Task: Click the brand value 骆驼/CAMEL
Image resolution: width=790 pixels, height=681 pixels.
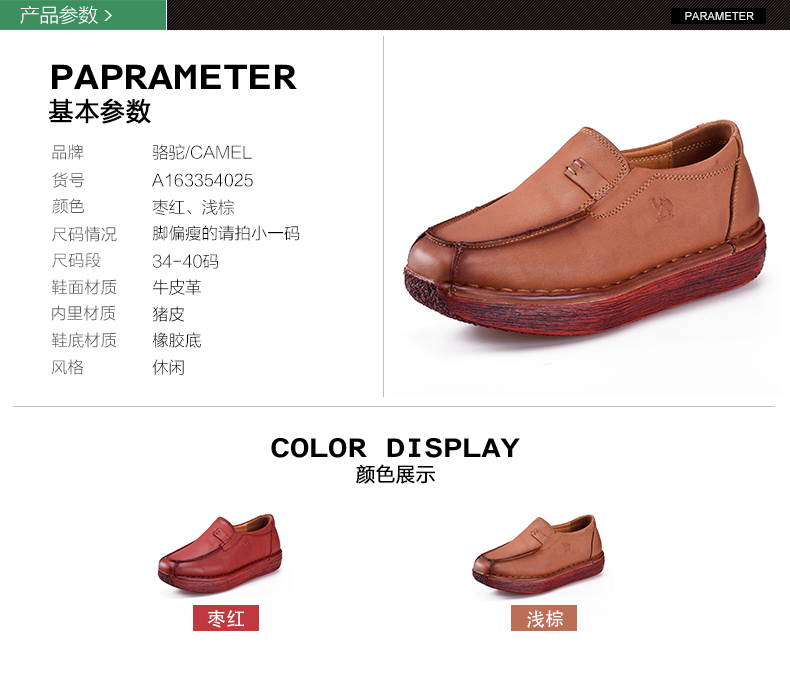Action: (x=202, y=152)
